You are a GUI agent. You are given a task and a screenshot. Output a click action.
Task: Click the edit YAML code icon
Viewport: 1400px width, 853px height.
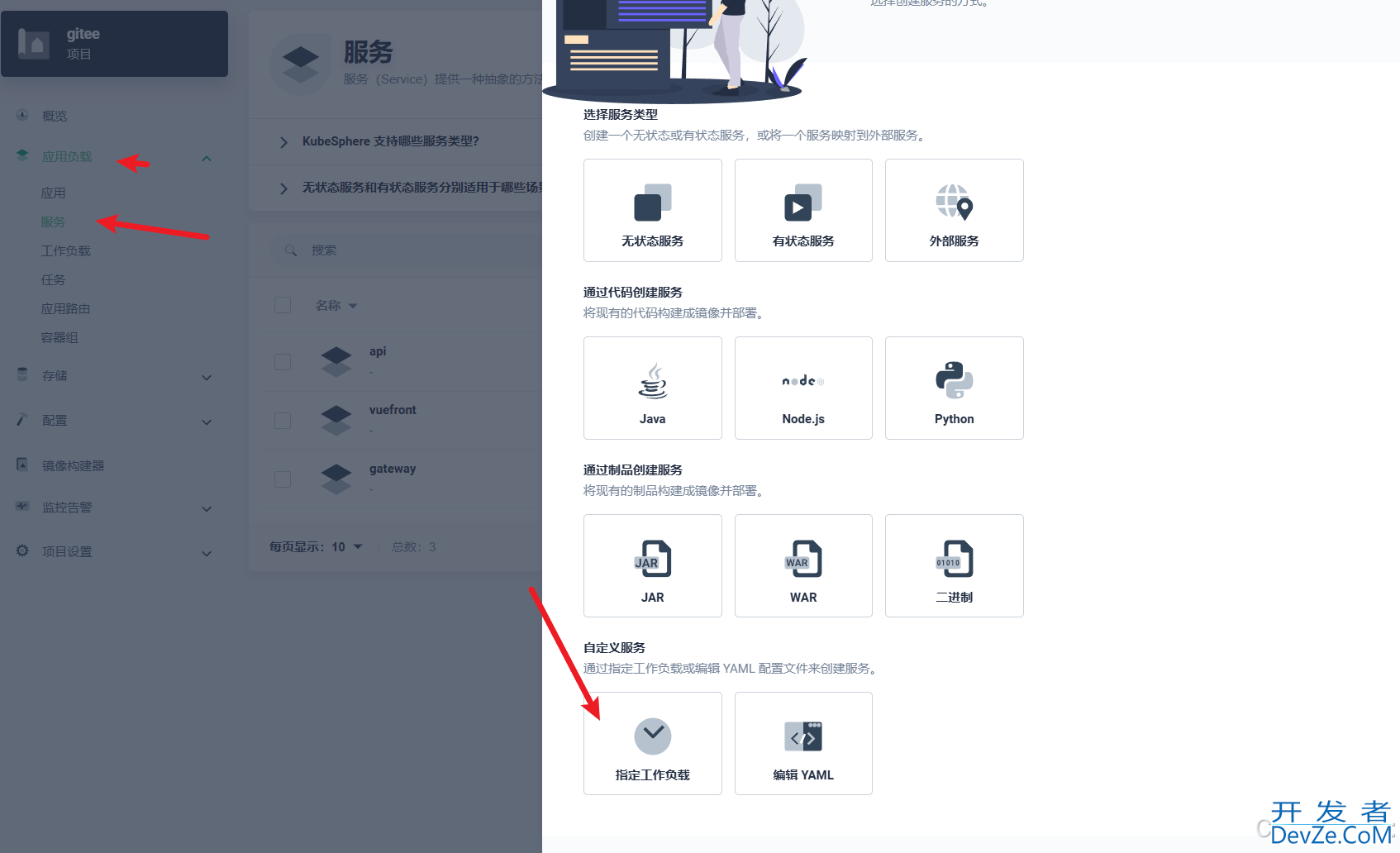pos(803,736)
